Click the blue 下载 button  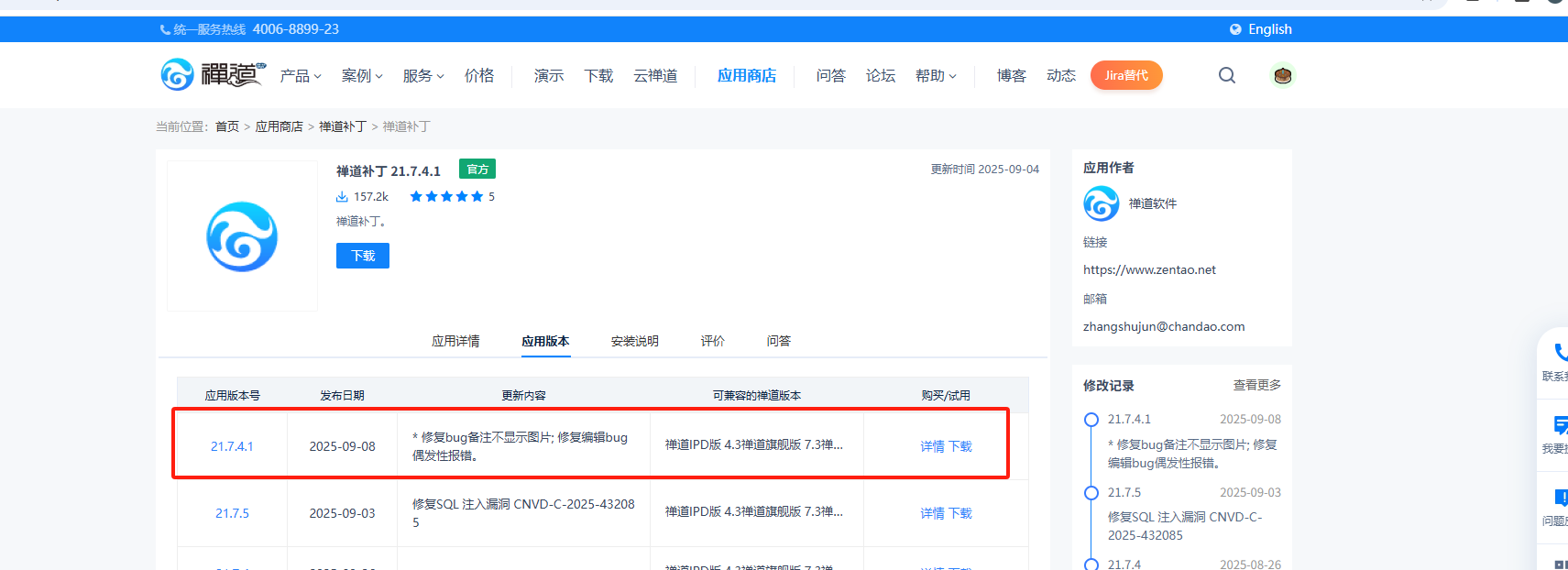(x=362, y=256)
